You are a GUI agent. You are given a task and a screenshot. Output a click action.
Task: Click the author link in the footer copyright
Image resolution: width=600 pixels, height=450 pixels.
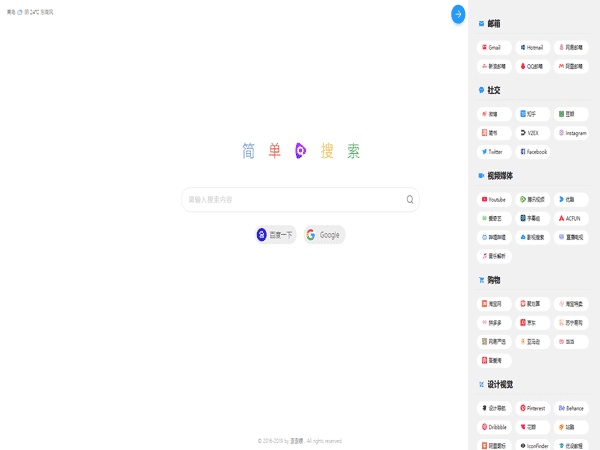pos(296,441)
